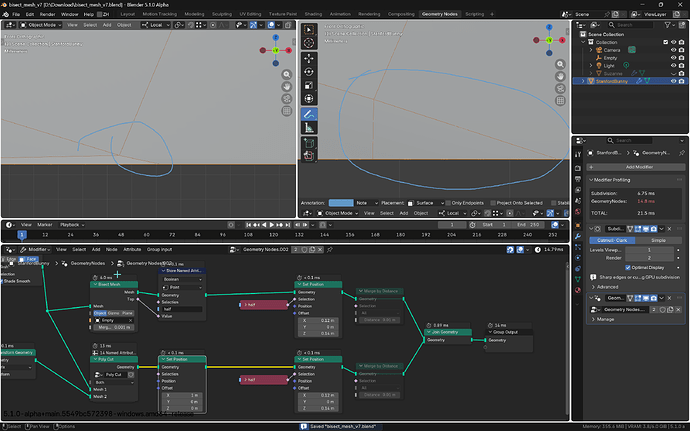690x431 pixels.
Task: Open the Group Input menu in node editor
Action: (159, 250)
